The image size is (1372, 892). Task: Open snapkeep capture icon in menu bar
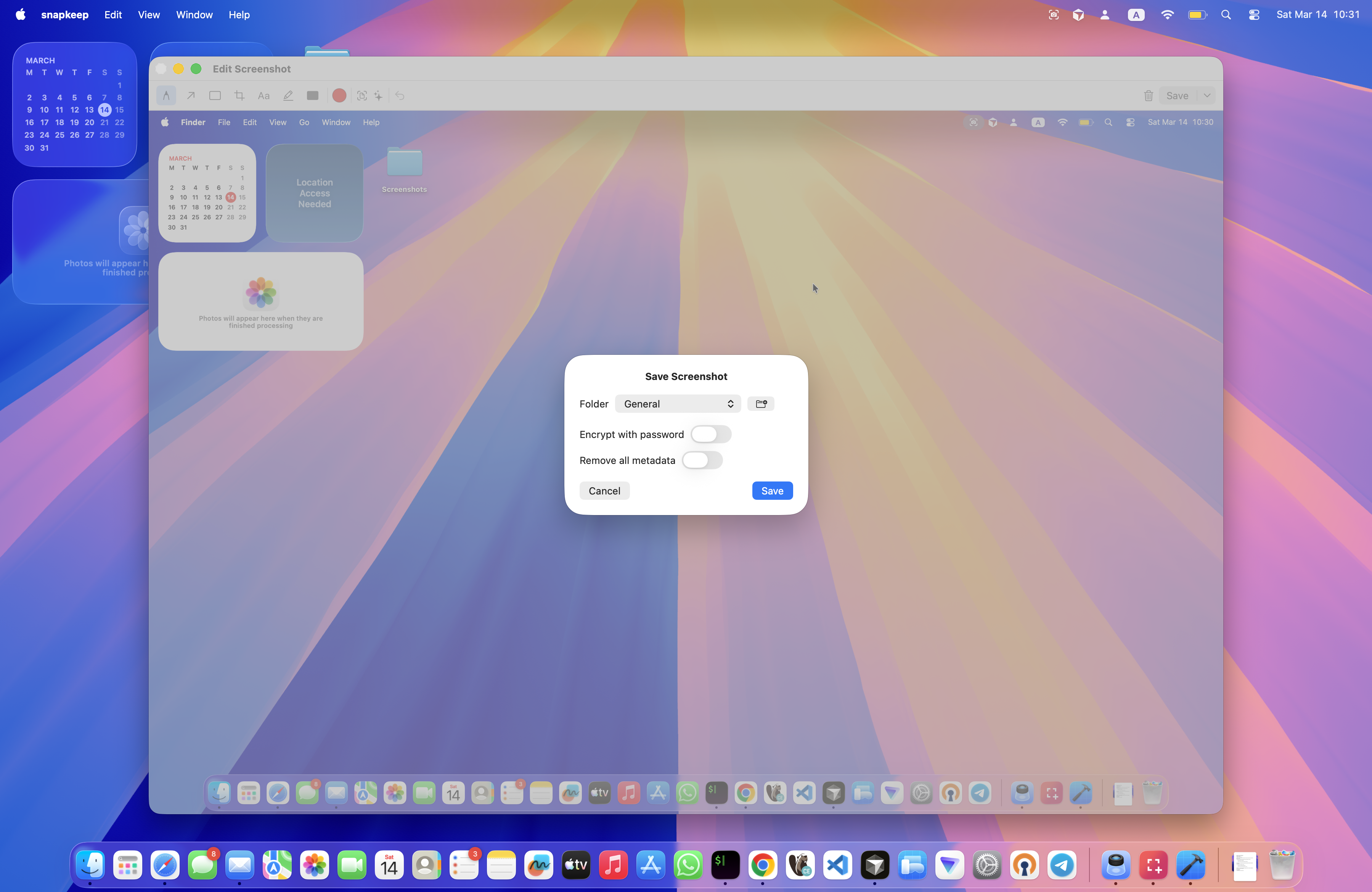tap(1054, 15)
